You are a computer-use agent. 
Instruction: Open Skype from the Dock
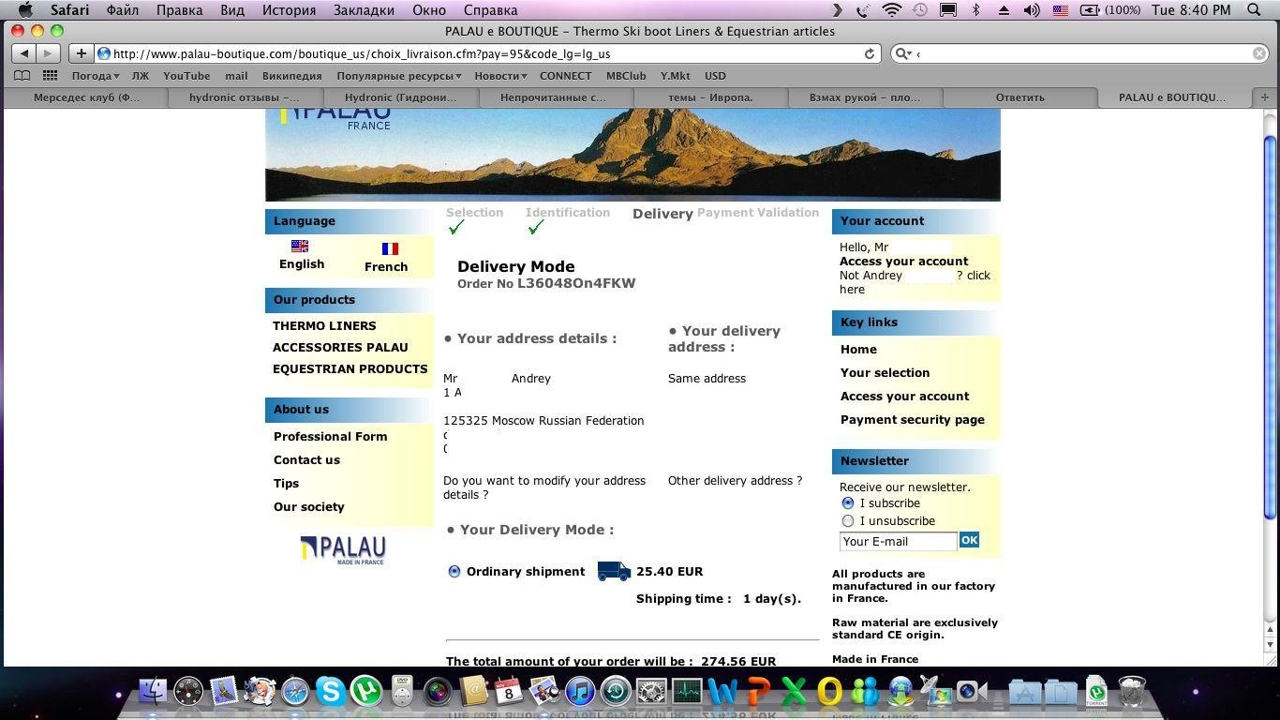click(330, 691)
